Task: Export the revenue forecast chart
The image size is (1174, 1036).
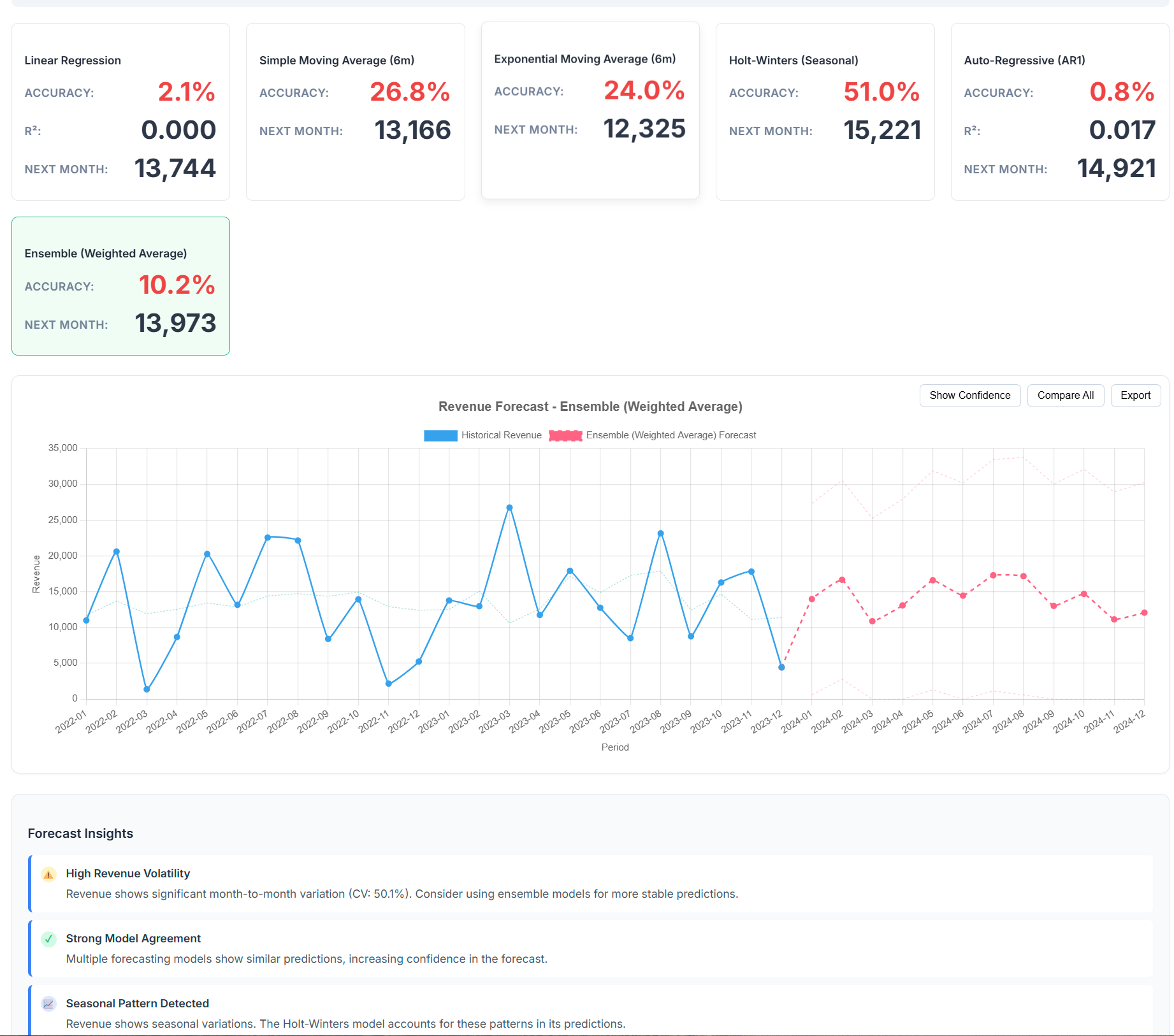Action: (x=1135, y=395)
